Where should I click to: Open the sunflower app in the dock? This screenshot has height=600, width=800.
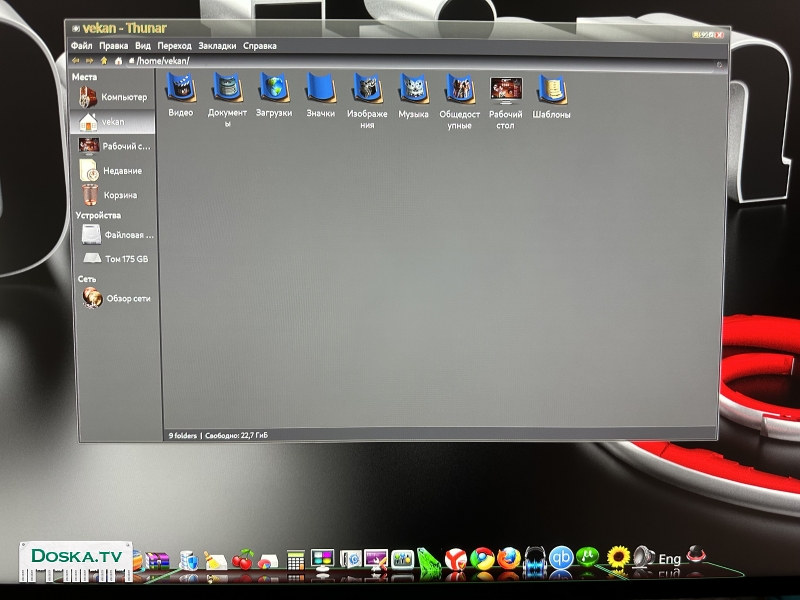click(618, 557)
